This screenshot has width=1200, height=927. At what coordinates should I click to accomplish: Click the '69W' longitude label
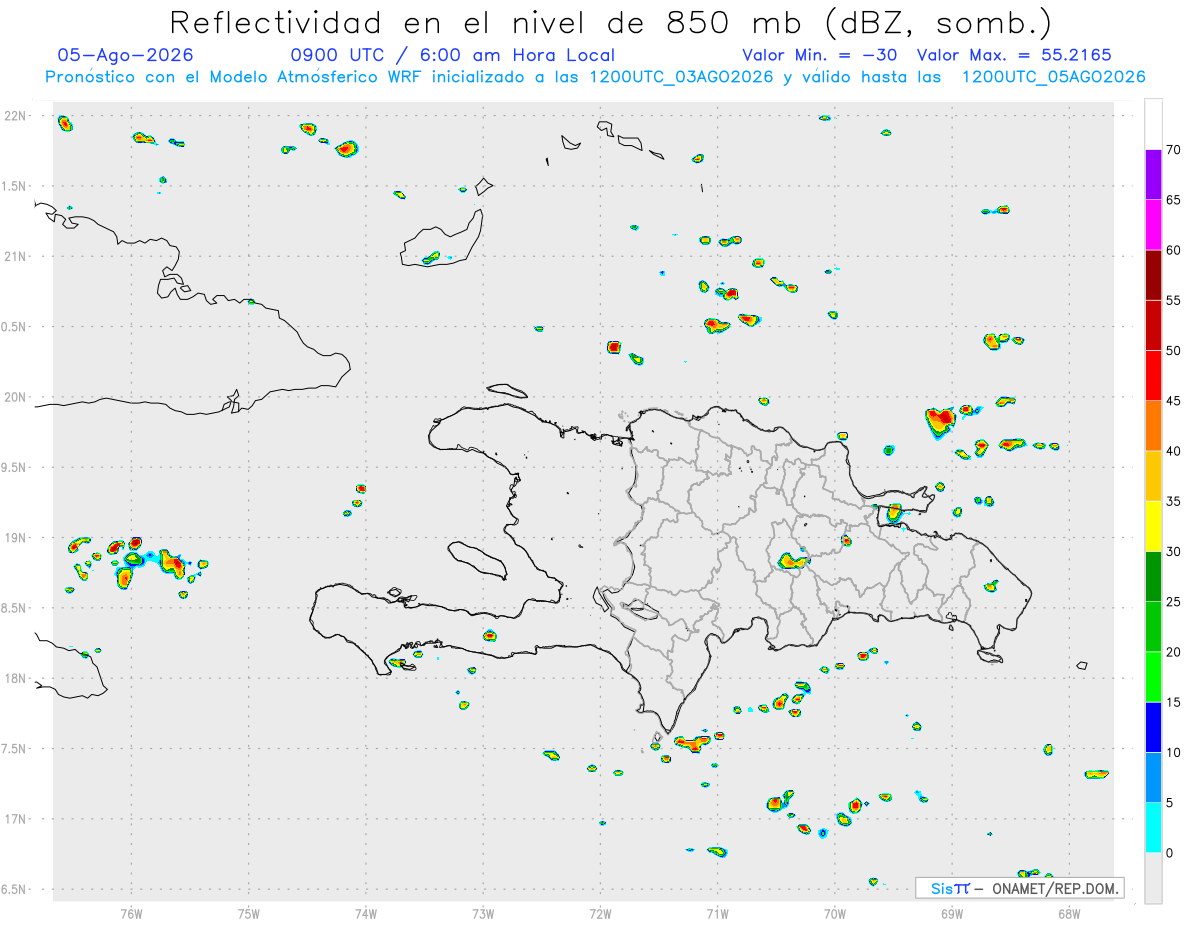point(952,913)
